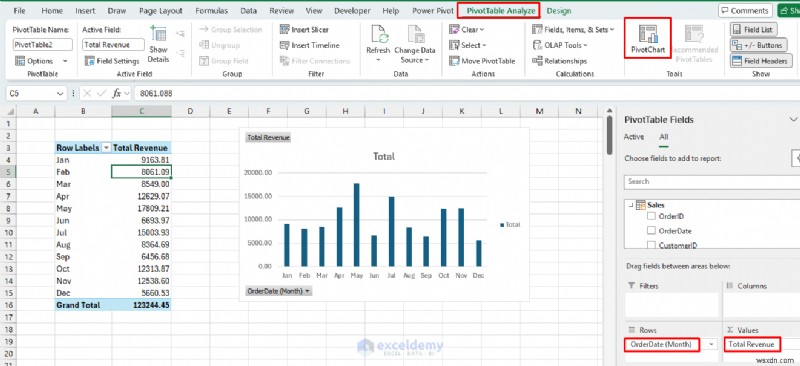Toggle the Field List button
This screenshot has height=366, width=800.
[753, 30]
